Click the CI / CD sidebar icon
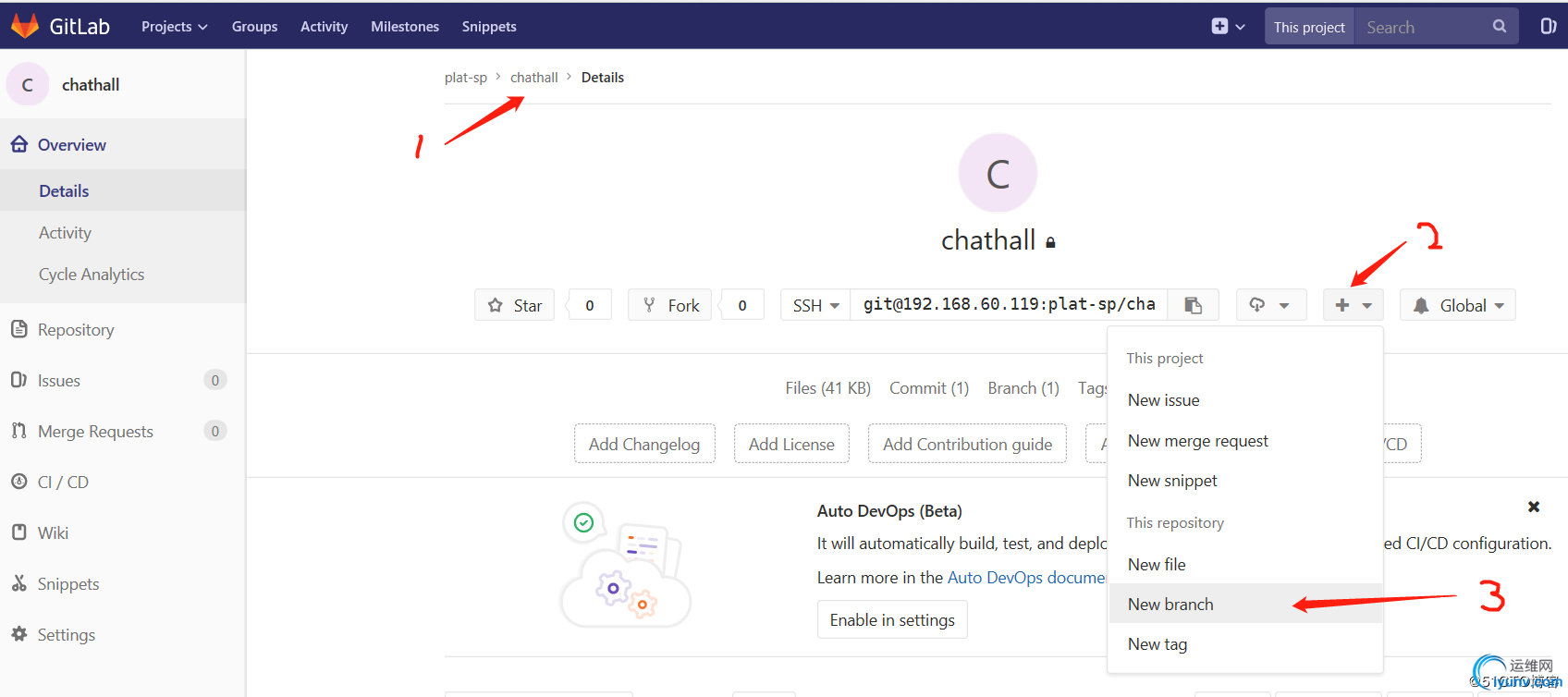This screenshot has width=1568, height=697. pos(19,482)
